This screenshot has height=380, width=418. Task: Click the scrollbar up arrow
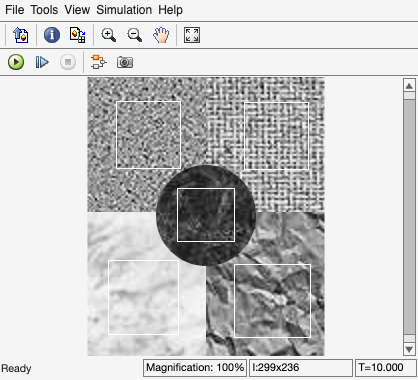(409, 86)
